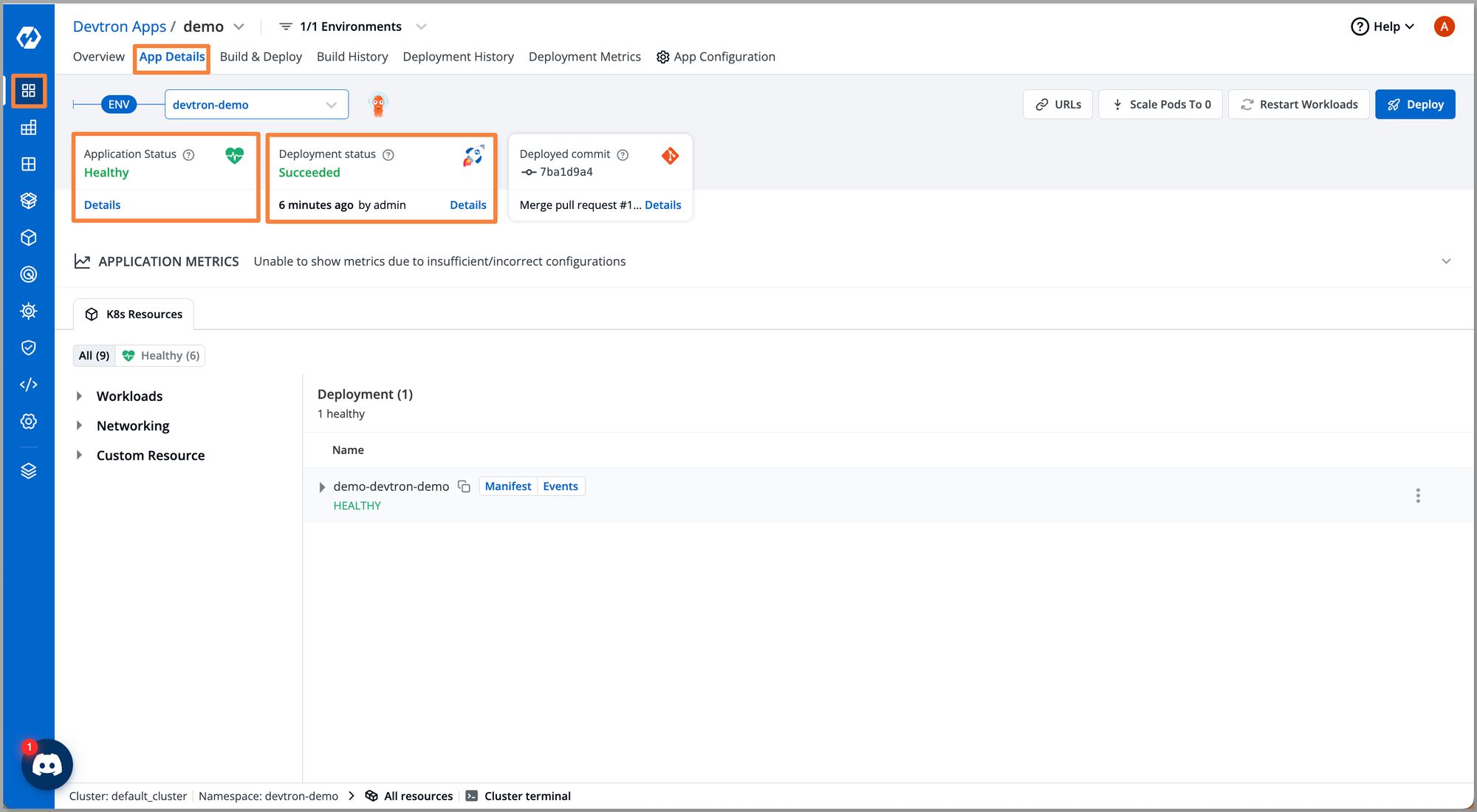The image size is (1477, 812).
Task: Open the Jobs table icon in sidebar
Action: (x=29, y=128)
